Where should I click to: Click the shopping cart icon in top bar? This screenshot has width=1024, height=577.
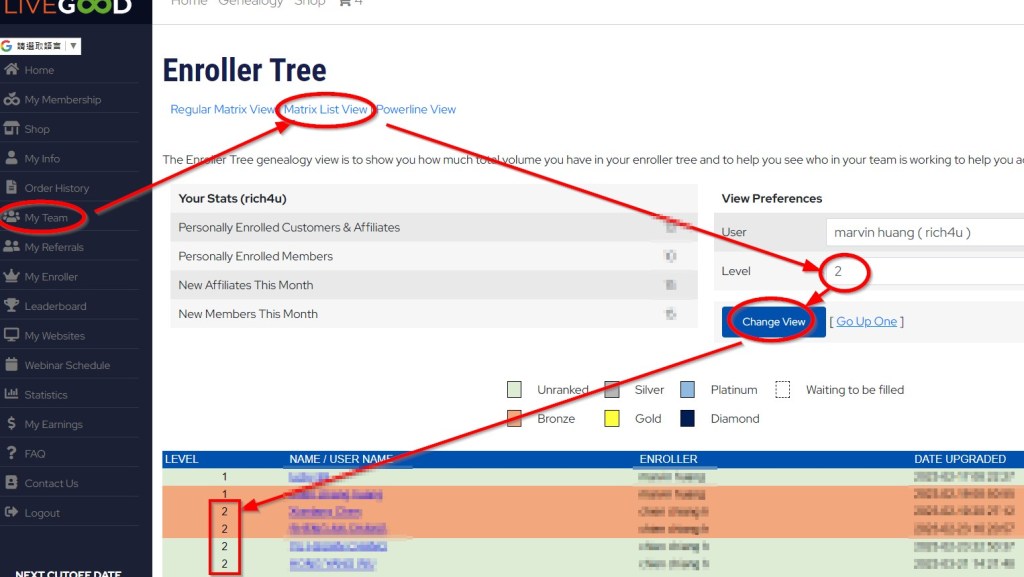point(345,3)
